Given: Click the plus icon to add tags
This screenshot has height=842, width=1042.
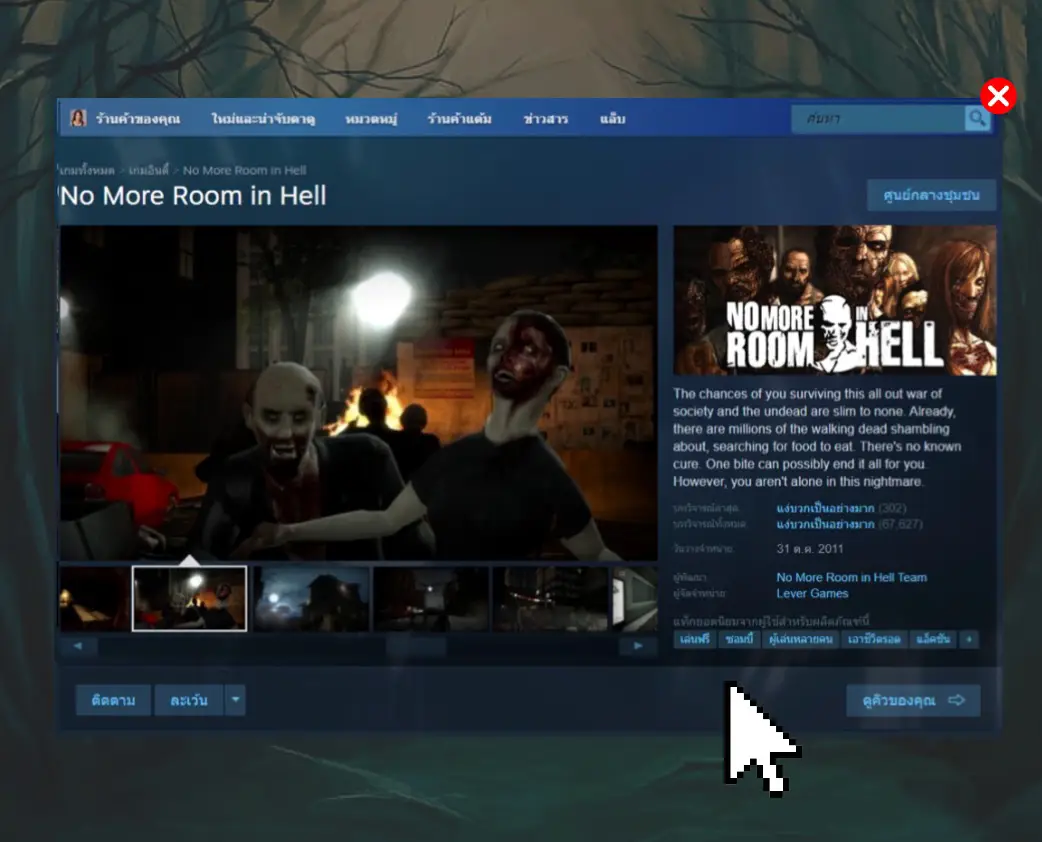Looking at the screenshot, I should 968,639.
